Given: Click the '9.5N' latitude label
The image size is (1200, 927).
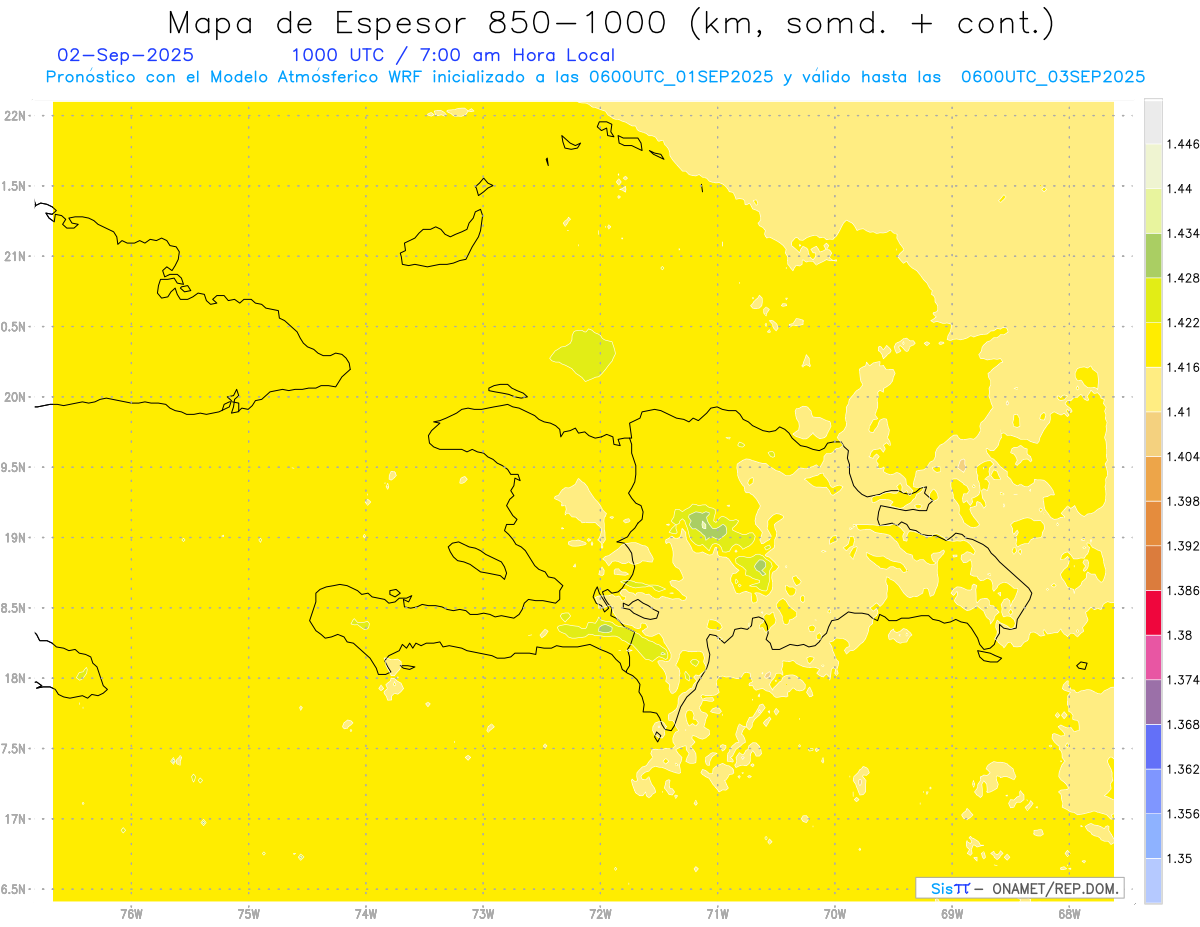Looking at the screenshot, I should point(15,467).
